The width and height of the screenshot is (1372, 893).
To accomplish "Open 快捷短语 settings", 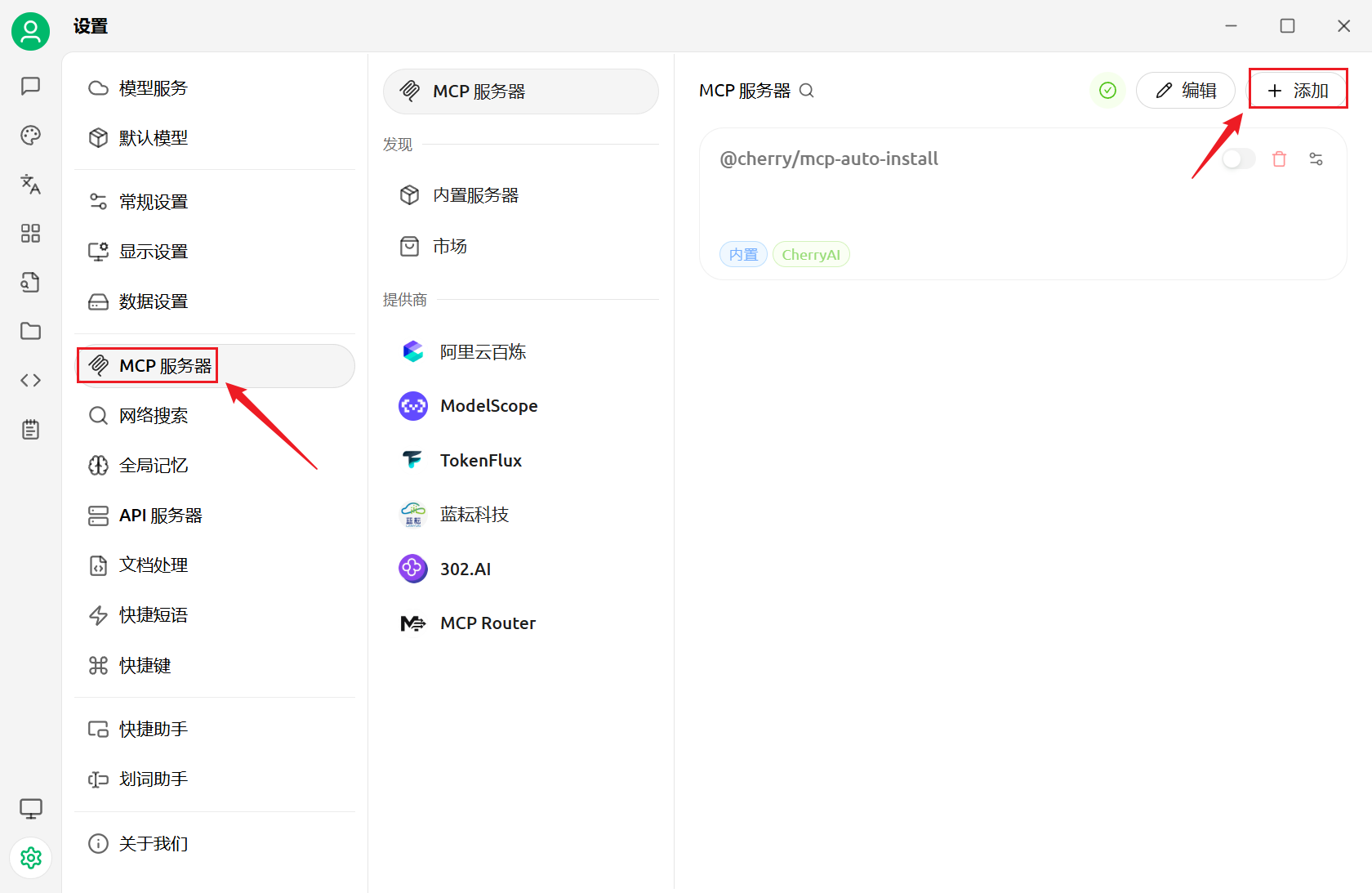I will click(215, 615).
